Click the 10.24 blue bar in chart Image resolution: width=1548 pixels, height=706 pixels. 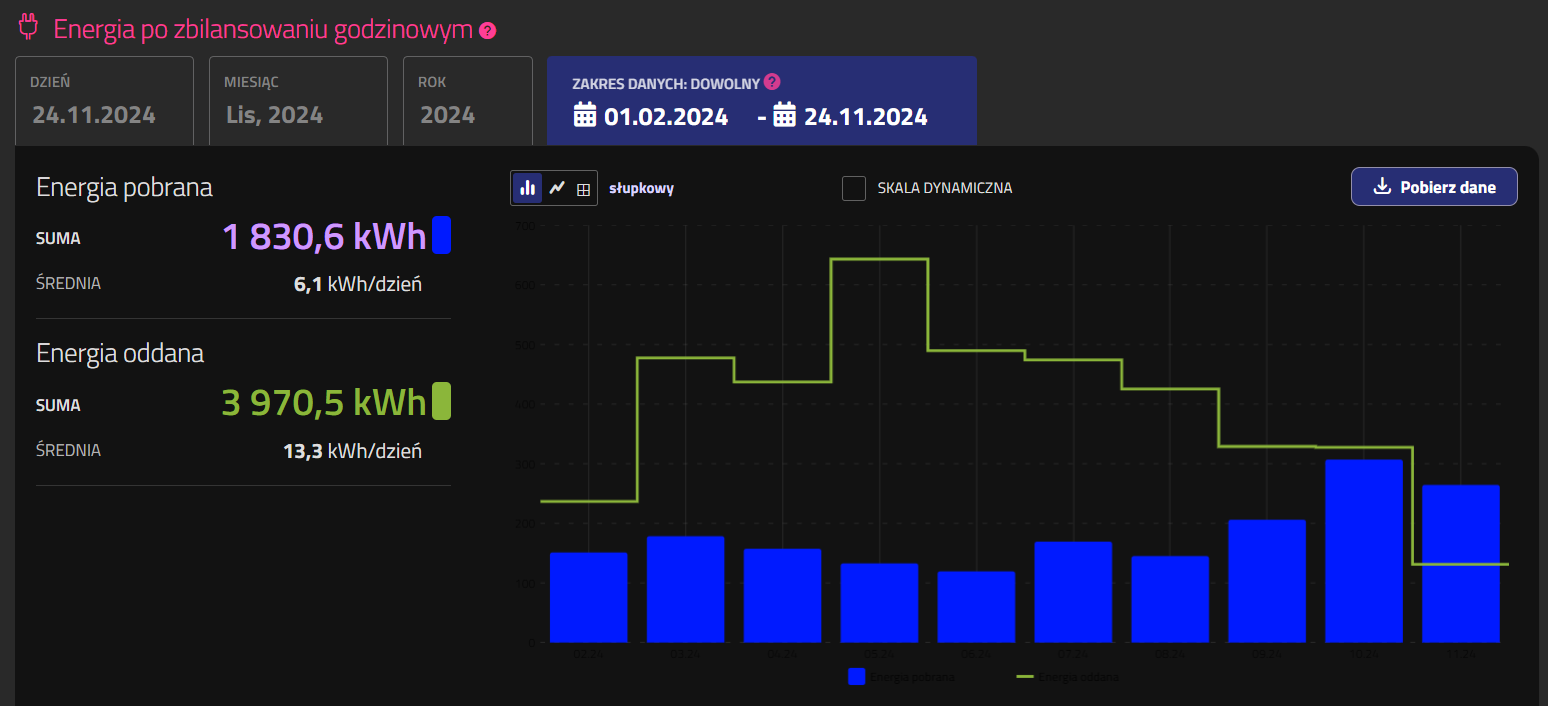[x=1363, y=550]
